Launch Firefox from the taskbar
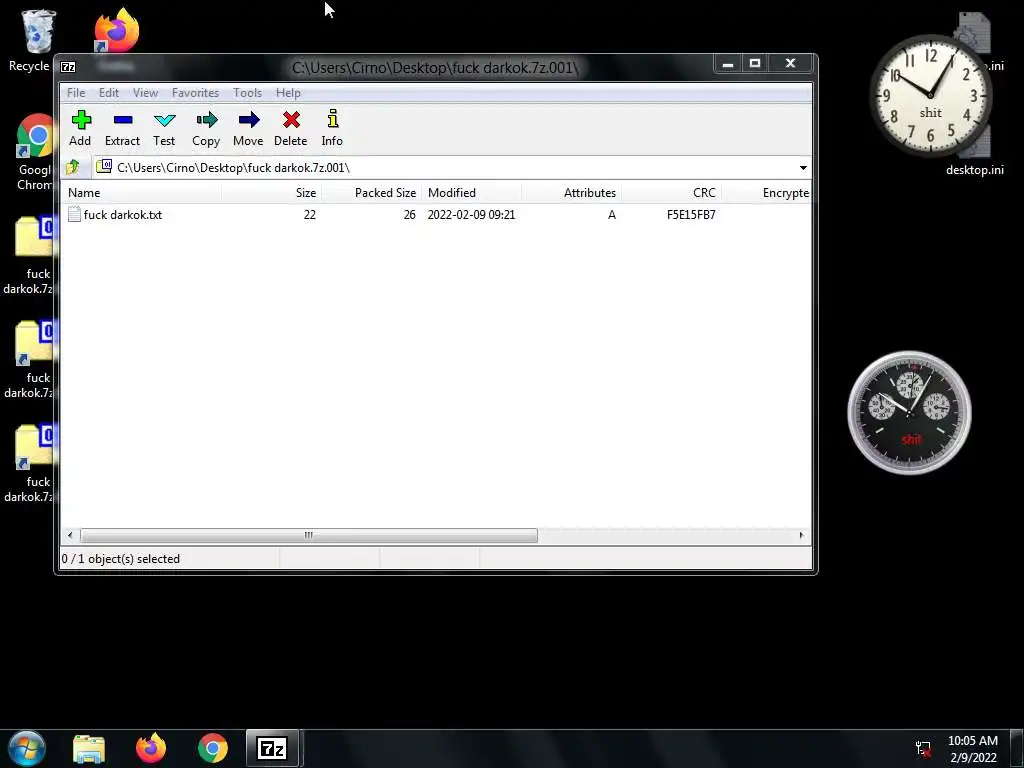Viewport: 1024px width, 768px height. pos(151,748)
